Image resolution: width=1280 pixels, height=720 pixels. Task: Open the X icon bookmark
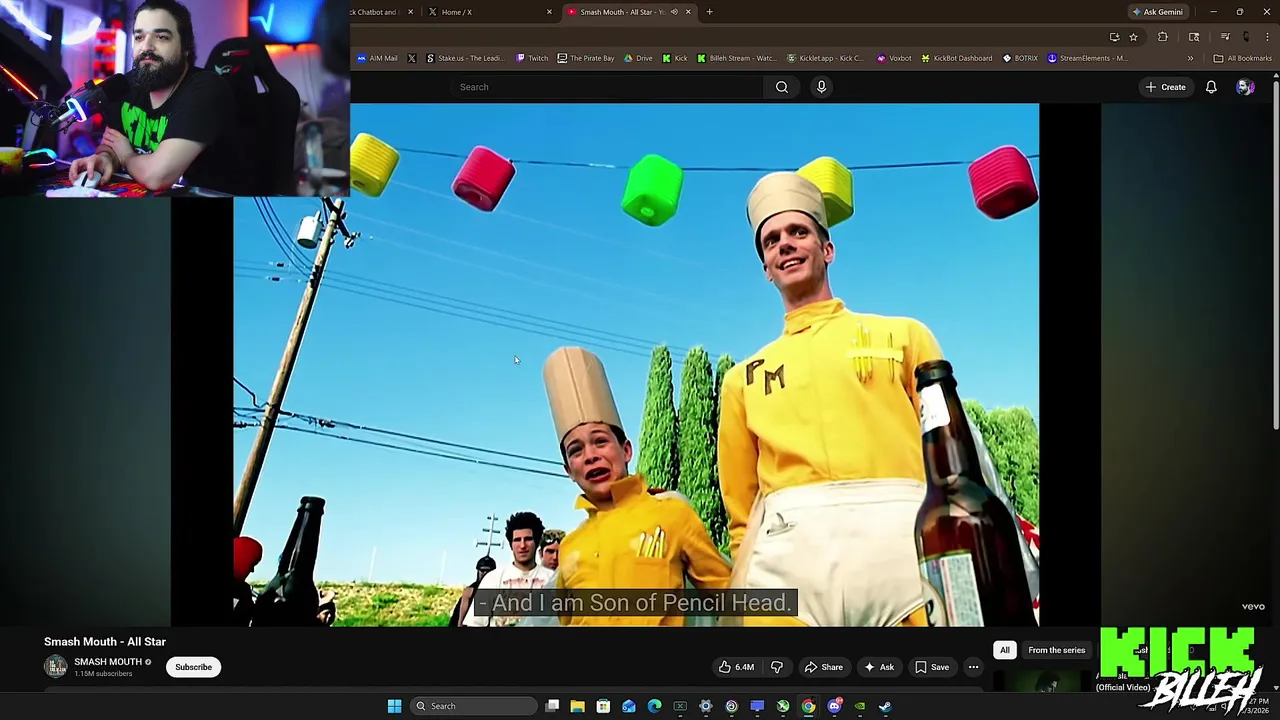(x=411, y=58)
